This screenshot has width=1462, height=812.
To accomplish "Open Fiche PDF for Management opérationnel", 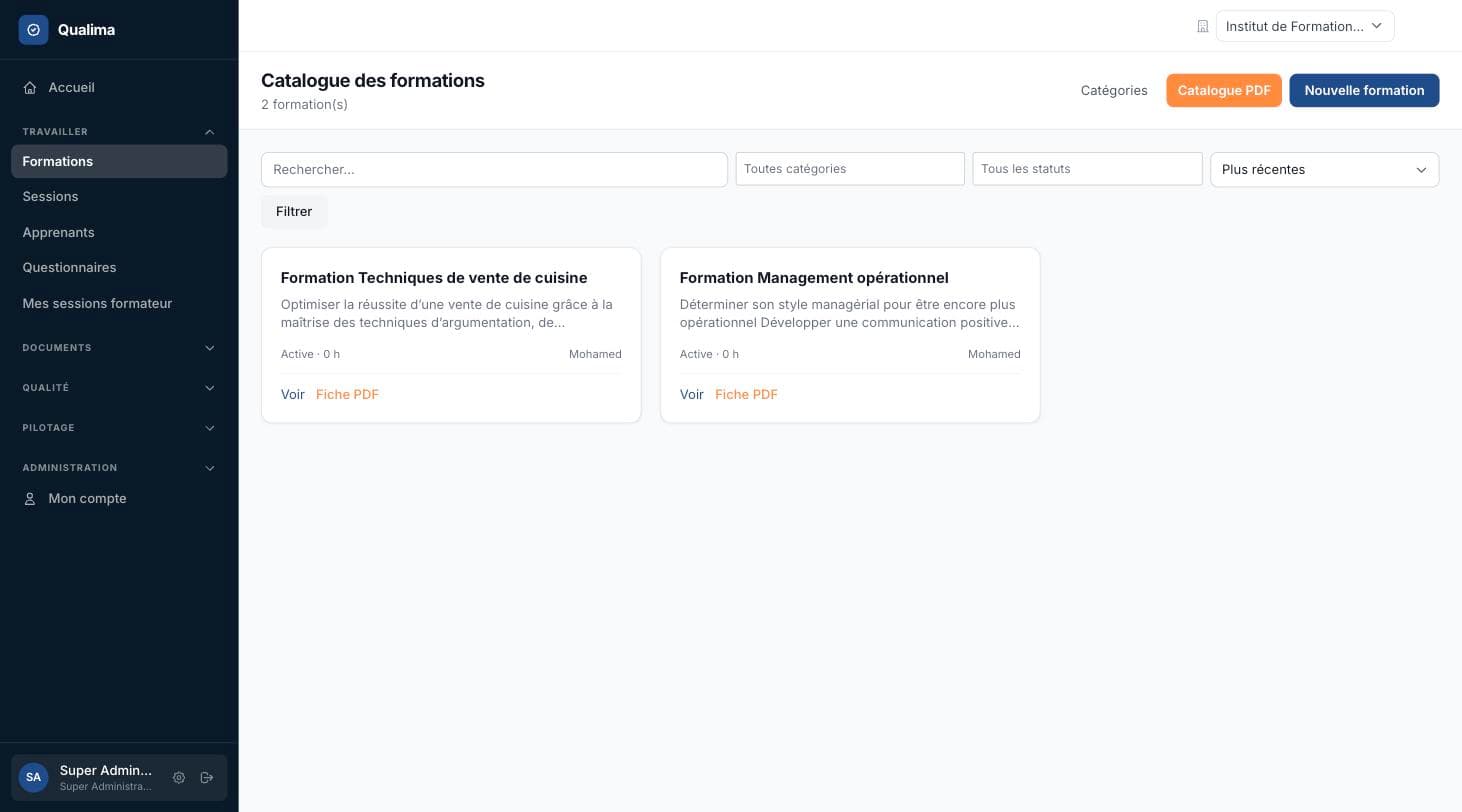I will (x=746, y=395).
